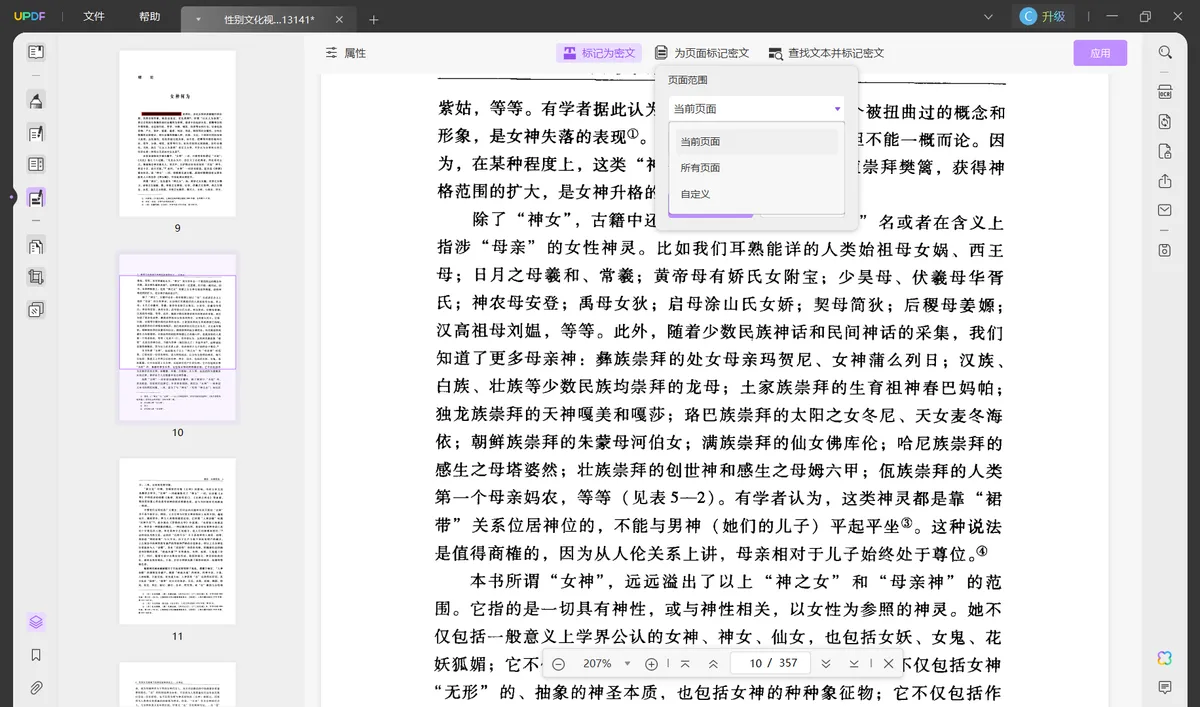Open the Edit PDF tool in left sidebar
The width and height of the screenshot is (1200, 707).
[36, 133]
